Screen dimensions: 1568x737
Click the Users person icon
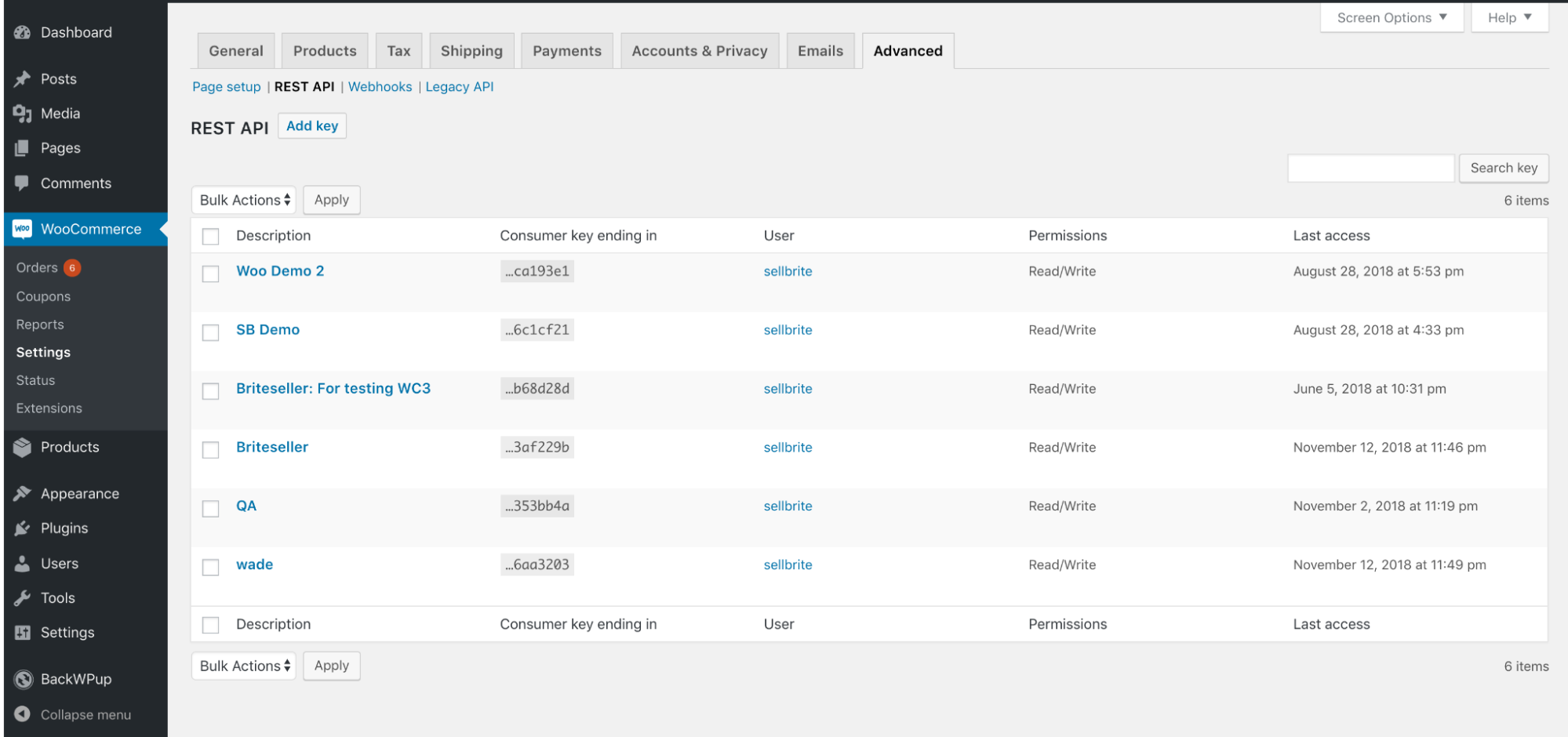coord(23,564)
